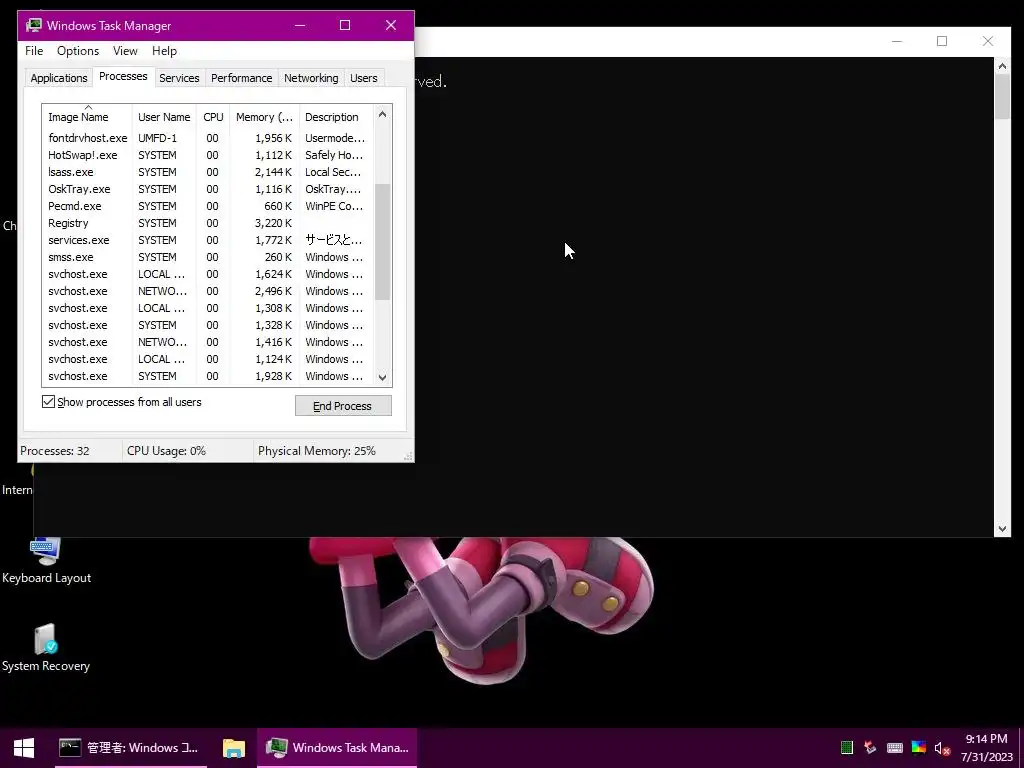Select svchost.exe using 2,496 K memory
This screenshot has width=1024, height=768.
(208, 291)
